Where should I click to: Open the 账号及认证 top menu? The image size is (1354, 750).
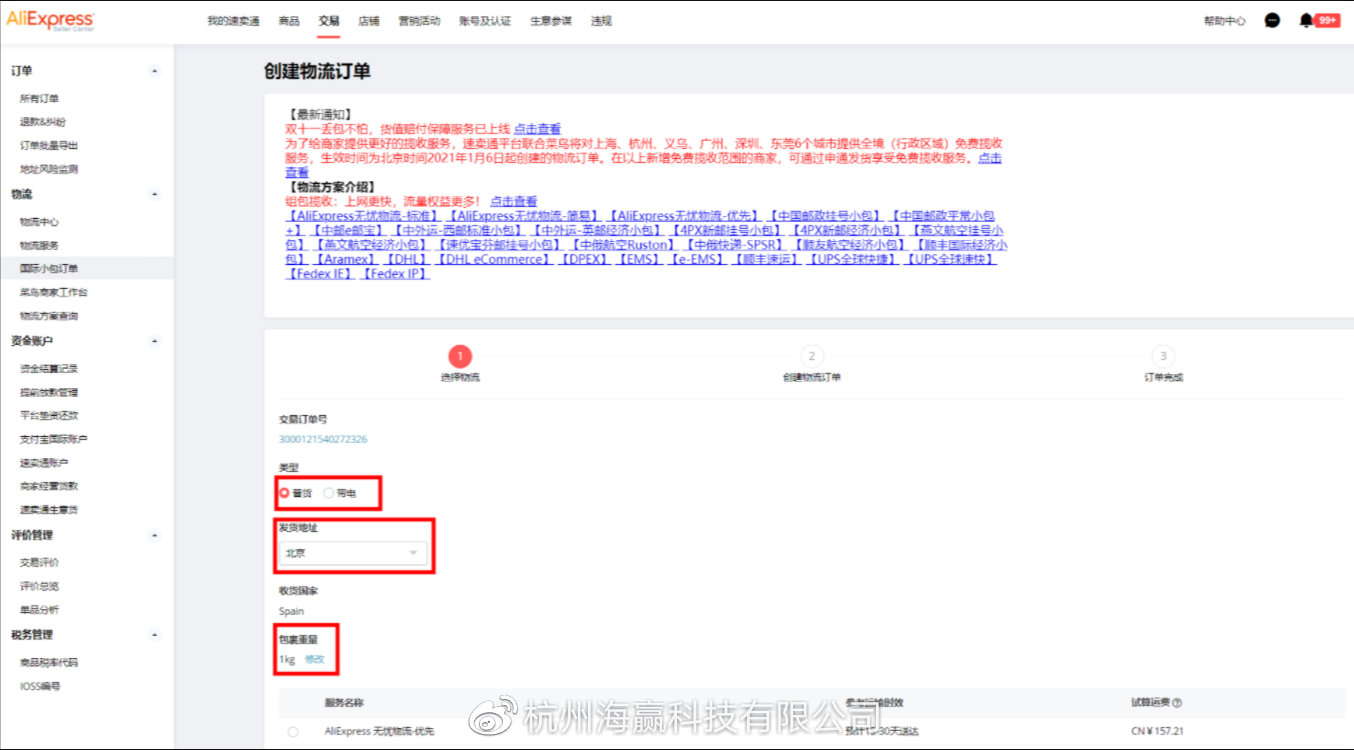(485, 21)
